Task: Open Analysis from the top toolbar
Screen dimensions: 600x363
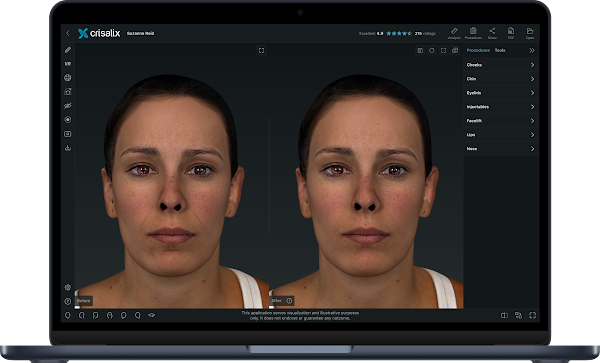Action: (x=454, y=33)
